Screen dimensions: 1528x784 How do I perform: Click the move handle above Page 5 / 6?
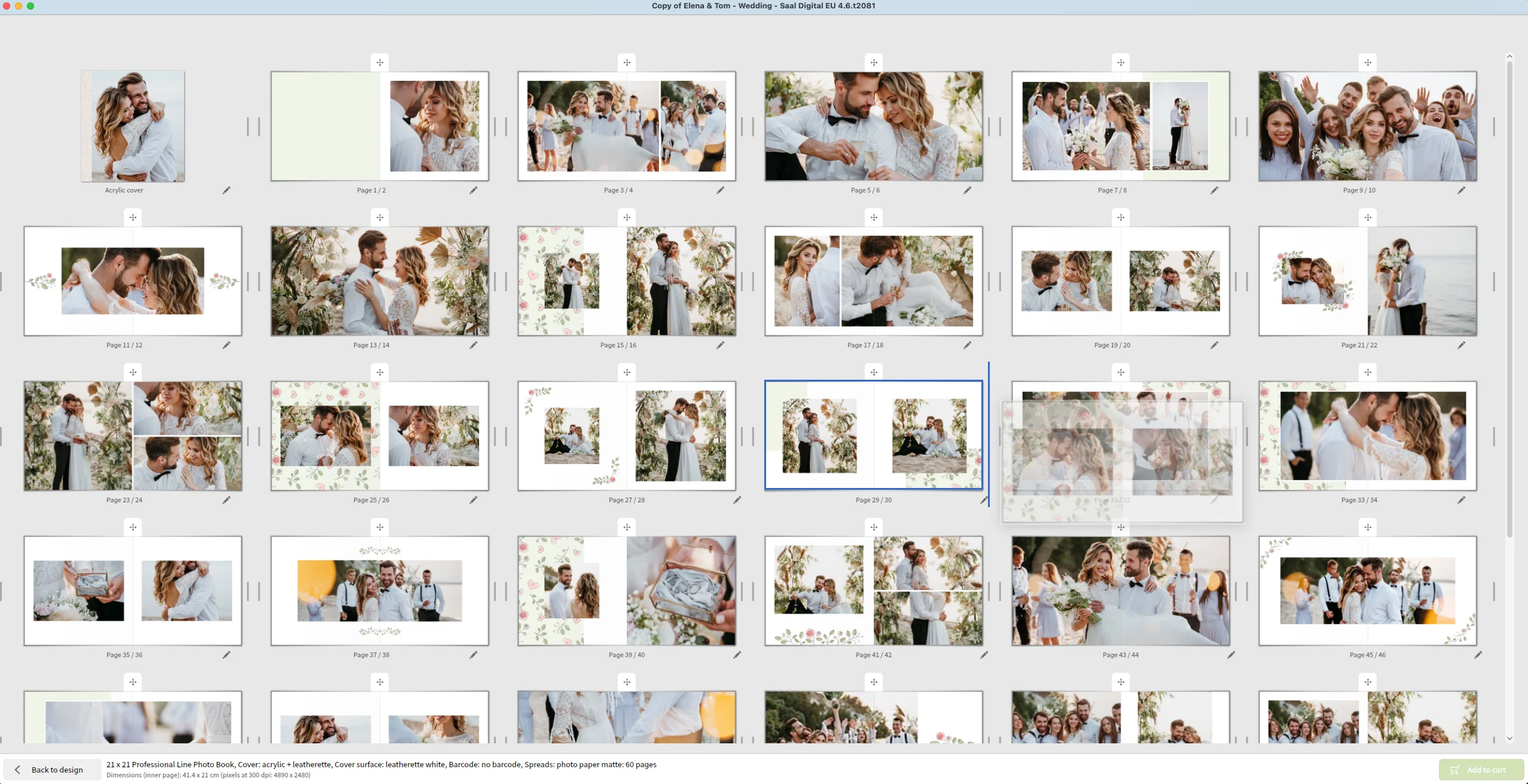pyautogui.click(x=874, y=63)
